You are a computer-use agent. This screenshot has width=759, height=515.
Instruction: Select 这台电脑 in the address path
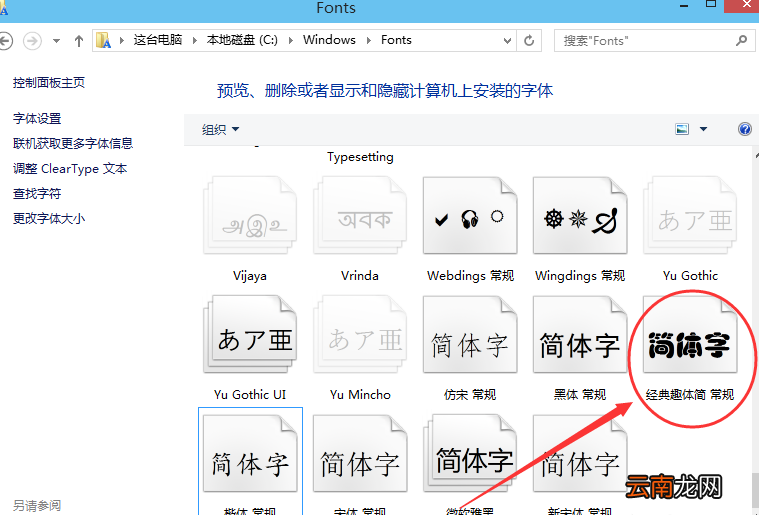158,40
